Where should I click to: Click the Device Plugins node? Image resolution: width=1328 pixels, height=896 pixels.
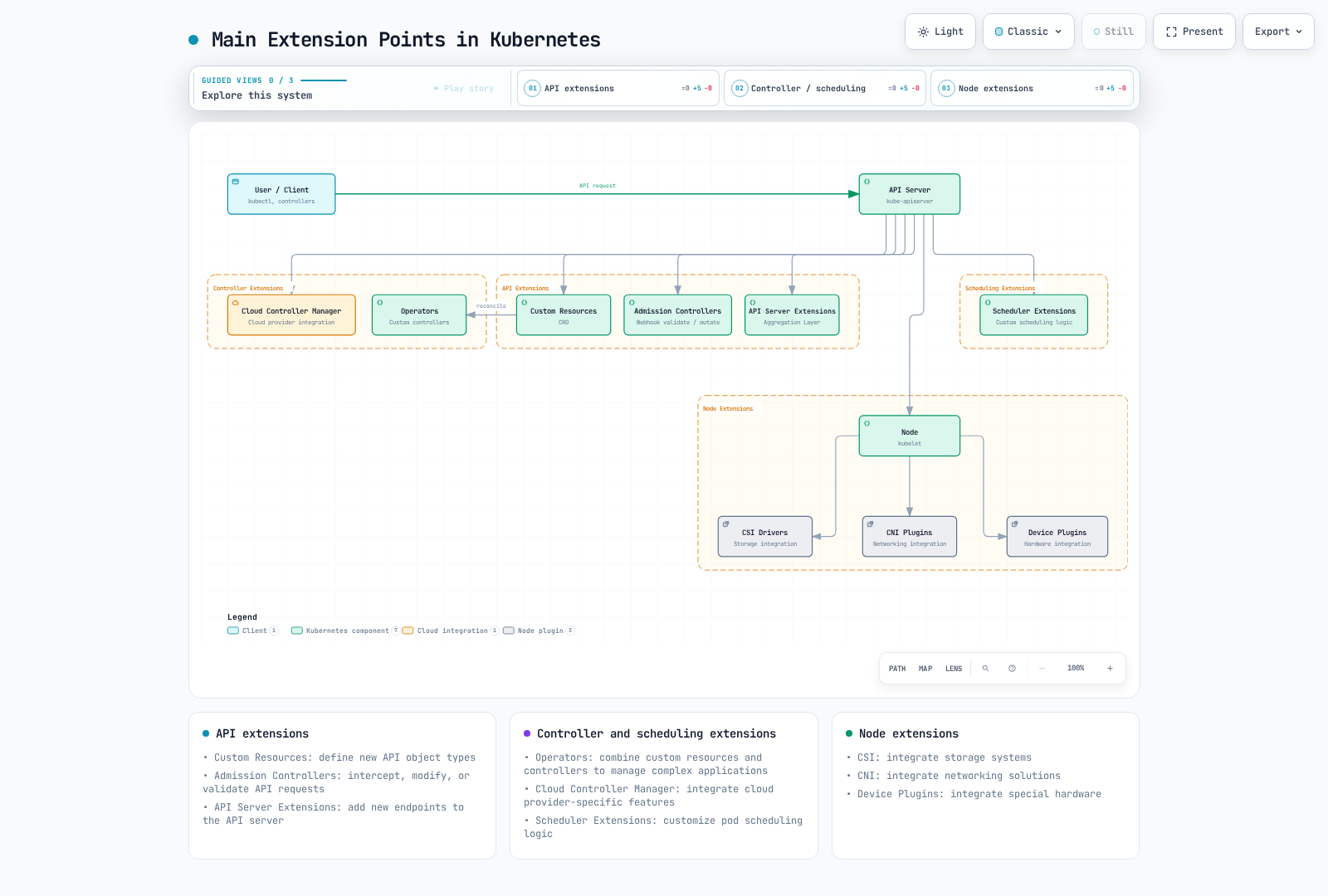click(x=1057, y=537)
